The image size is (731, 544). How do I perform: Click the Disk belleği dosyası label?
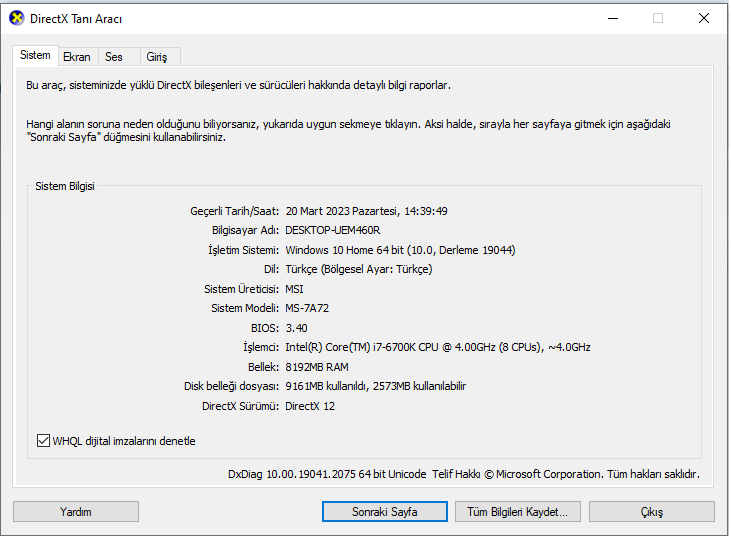pyautogui.click(x=232, y=386)
